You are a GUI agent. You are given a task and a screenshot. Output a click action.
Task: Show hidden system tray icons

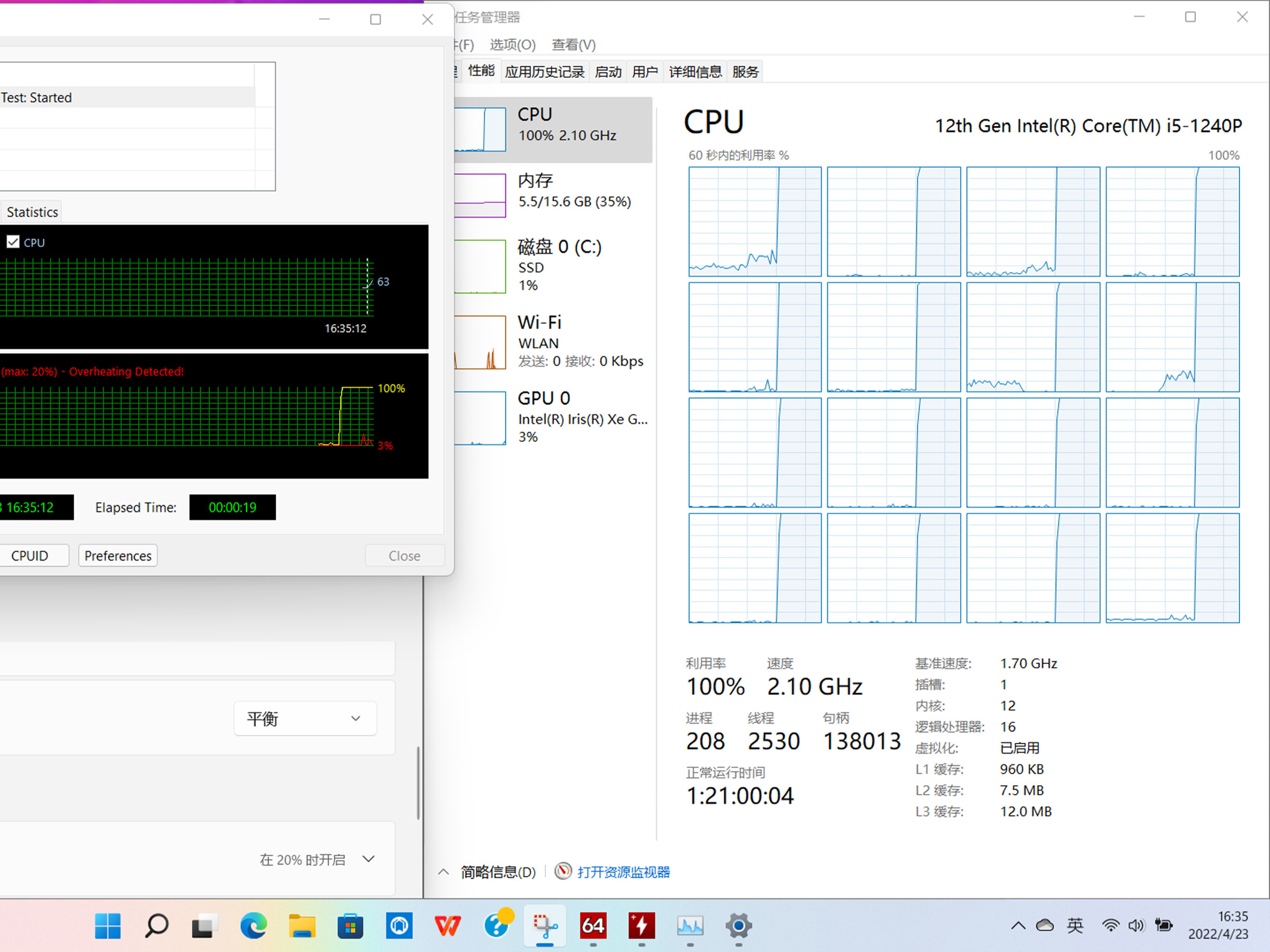(x=1018, y=925)
